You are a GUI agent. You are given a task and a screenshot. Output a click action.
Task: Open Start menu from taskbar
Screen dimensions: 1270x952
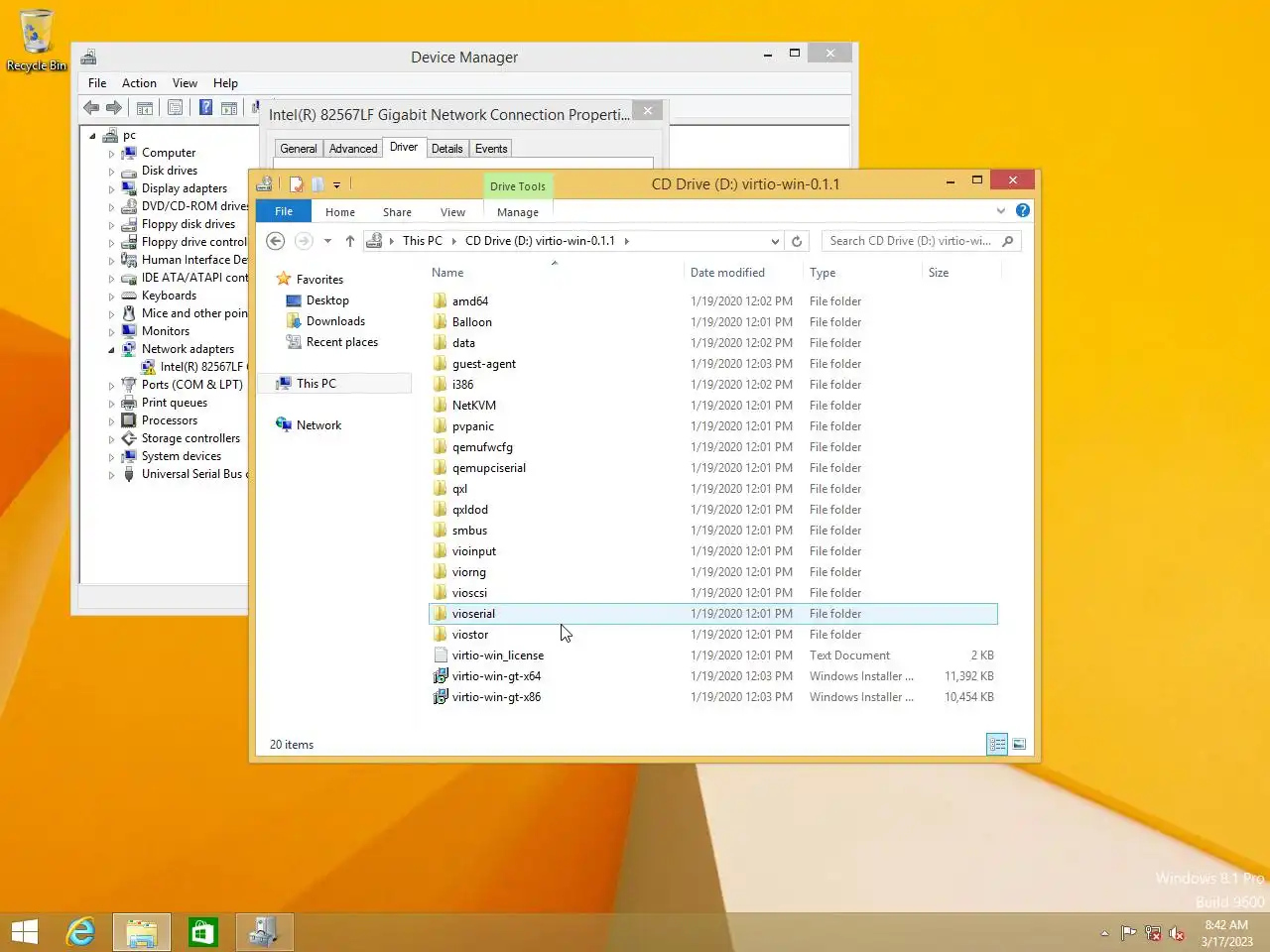tap(25, 932)
